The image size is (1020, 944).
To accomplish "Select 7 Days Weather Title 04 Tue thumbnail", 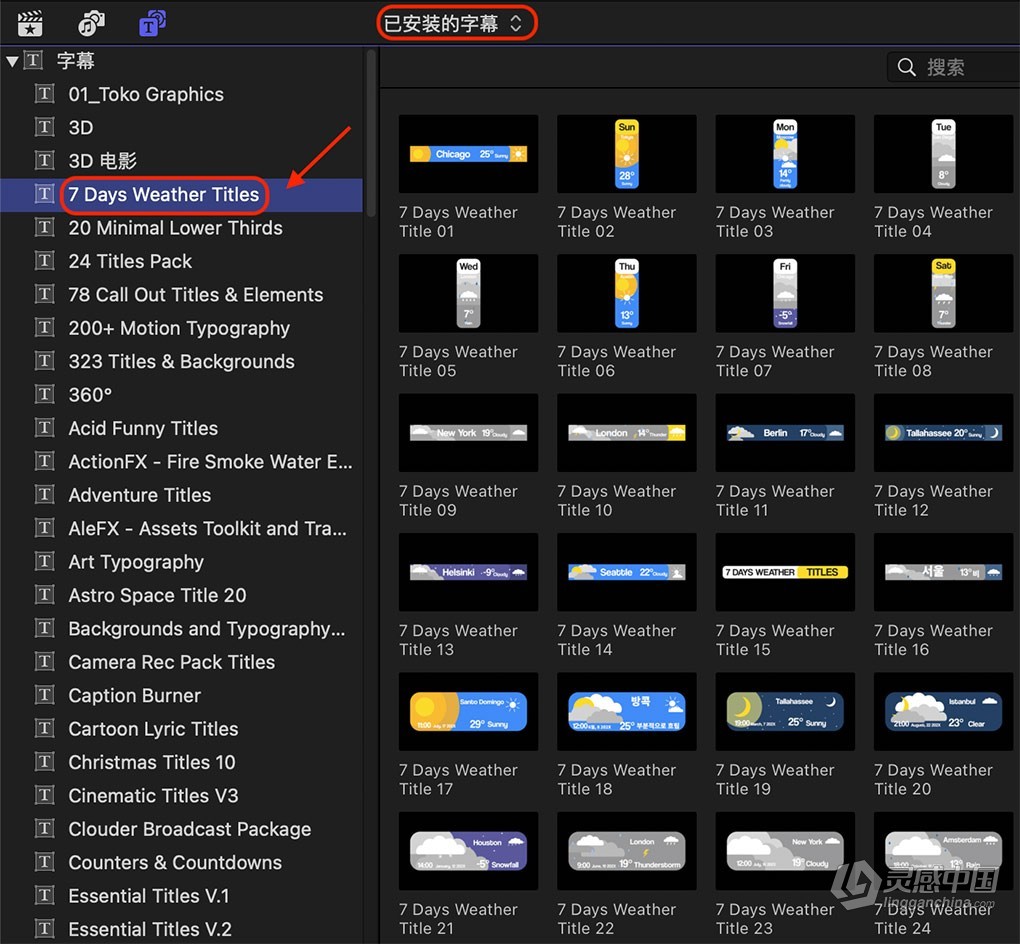I will pyautogui.click(x=943, y=154).
